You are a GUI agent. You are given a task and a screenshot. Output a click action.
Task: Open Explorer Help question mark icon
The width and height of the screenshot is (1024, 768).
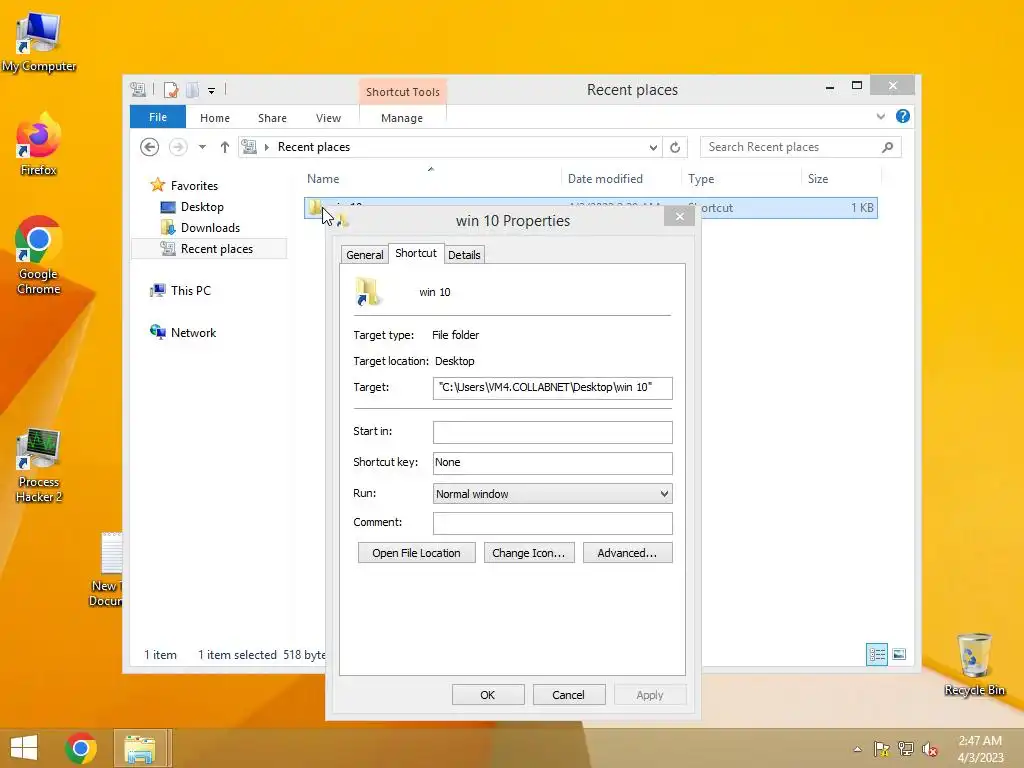pos(903,116)
